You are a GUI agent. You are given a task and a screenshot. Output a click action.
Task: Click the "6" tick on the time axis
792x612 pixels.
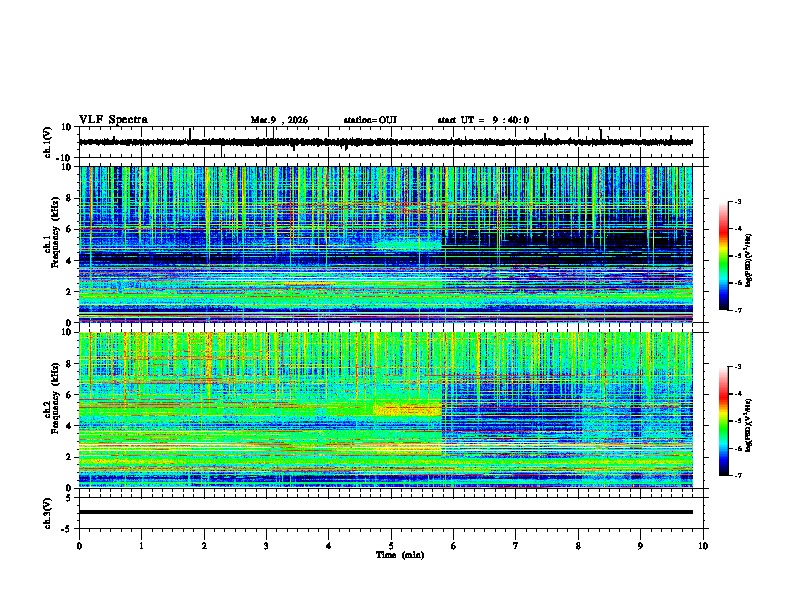coord(454,546)
